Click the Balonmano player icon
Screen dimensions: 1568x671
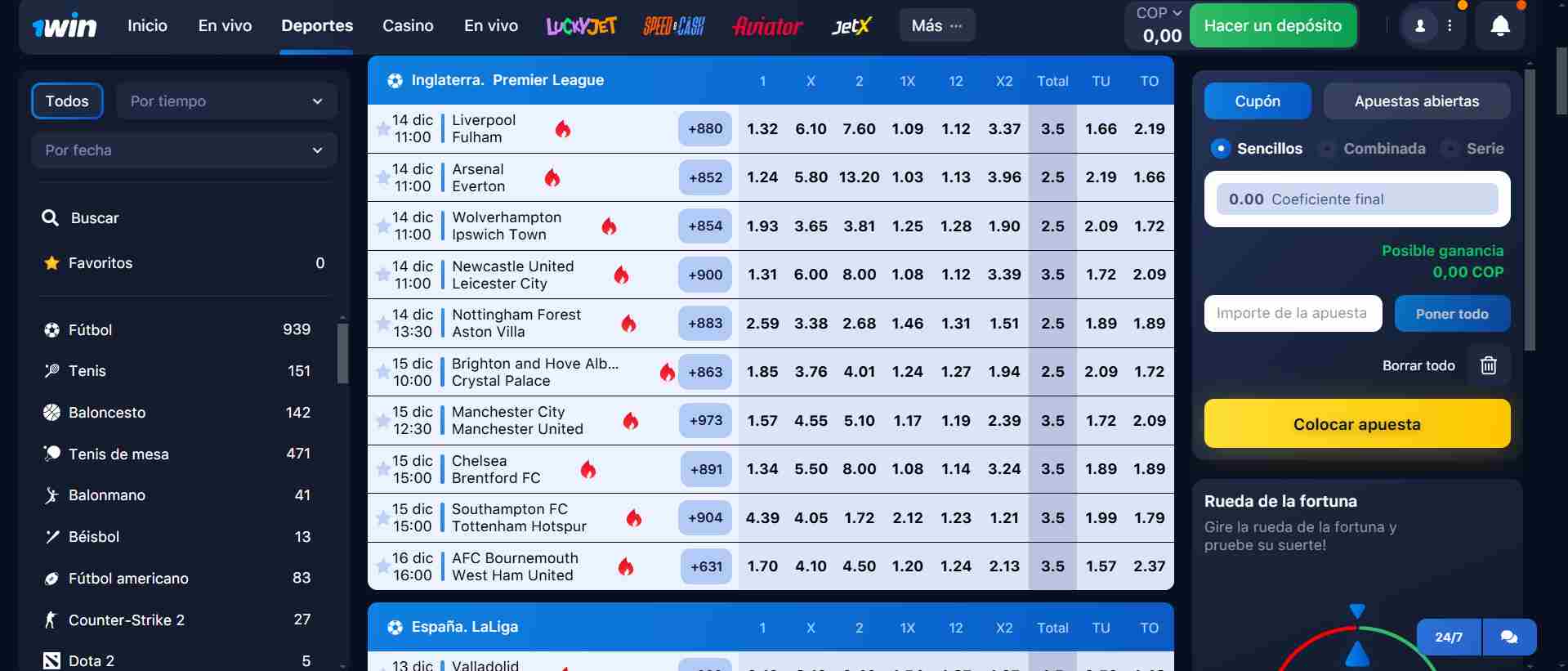coord(51,495)
